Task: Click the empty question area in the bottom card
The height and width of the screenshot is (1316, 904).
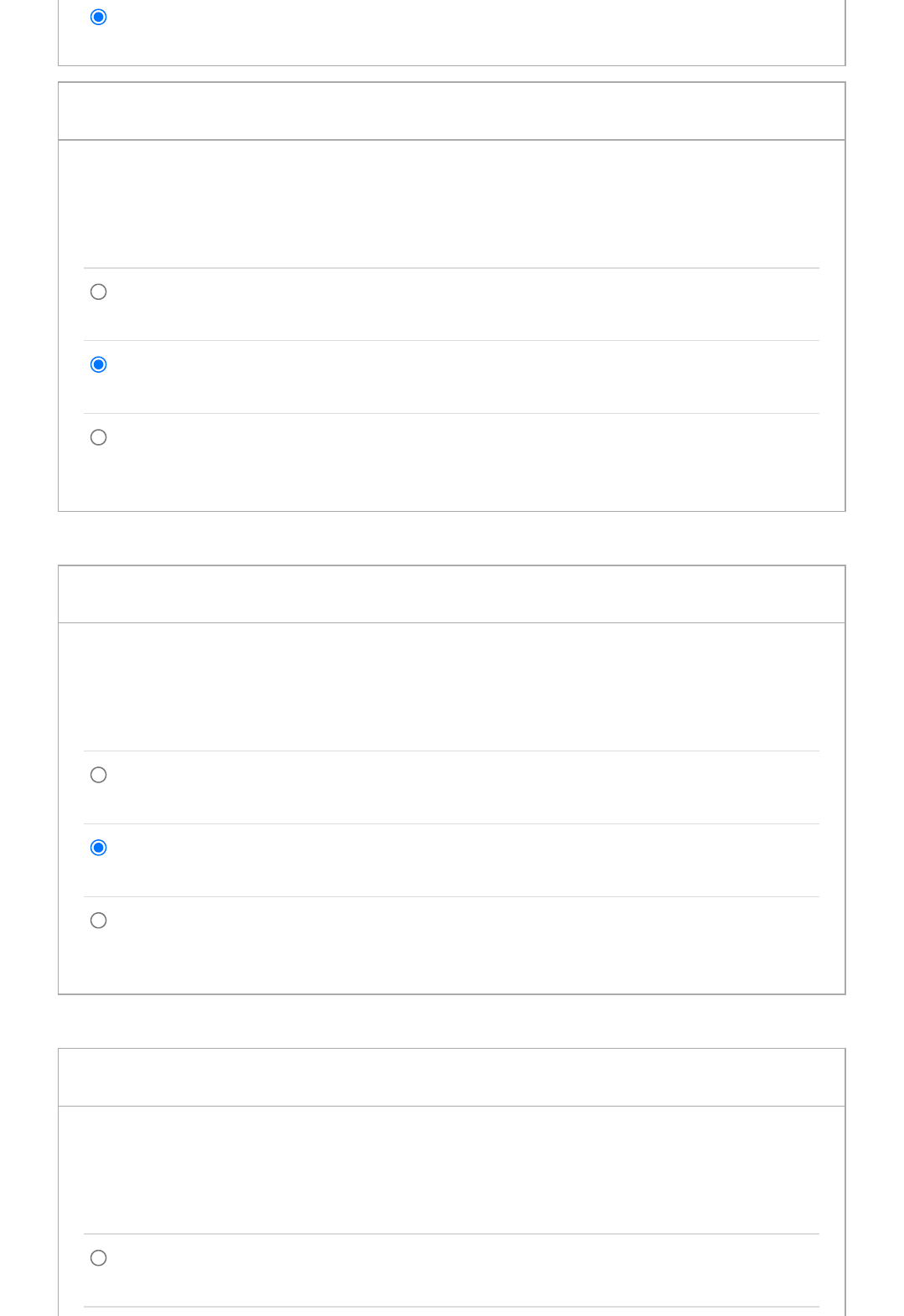Action: tap(452, 1170)
